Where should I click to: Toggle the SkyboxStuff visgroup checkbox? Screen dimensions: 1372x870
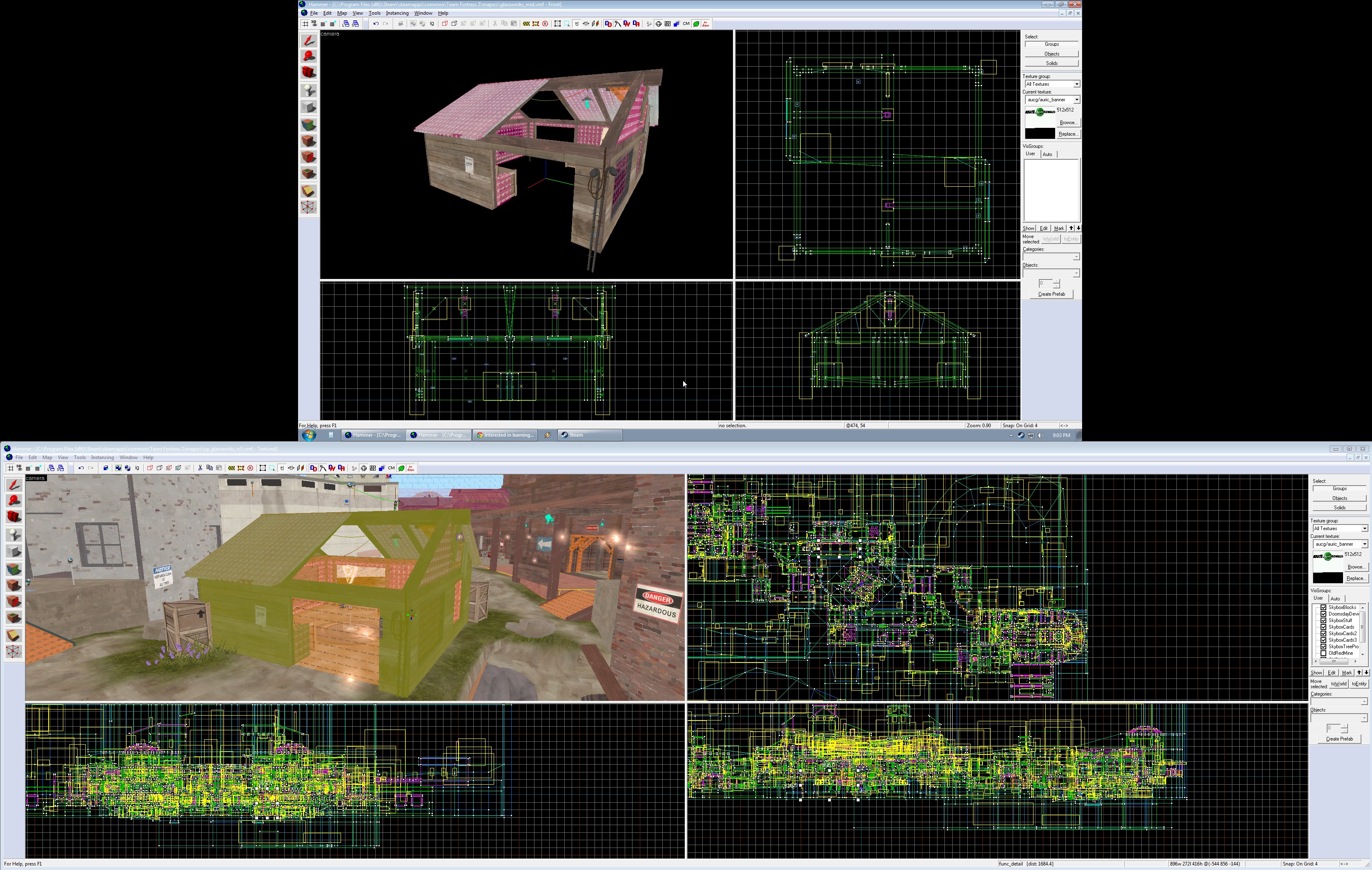tap(1323, 620)
